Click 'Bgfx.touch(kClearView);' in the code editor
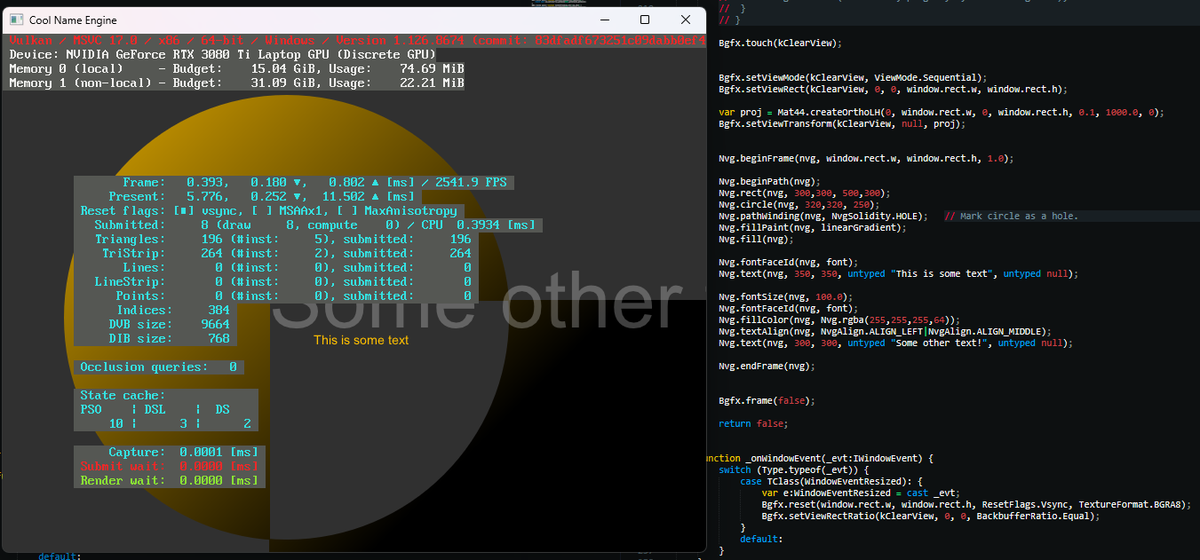Image resolution: width=1200 pixels, height=560 pixels. coord(780,43)
